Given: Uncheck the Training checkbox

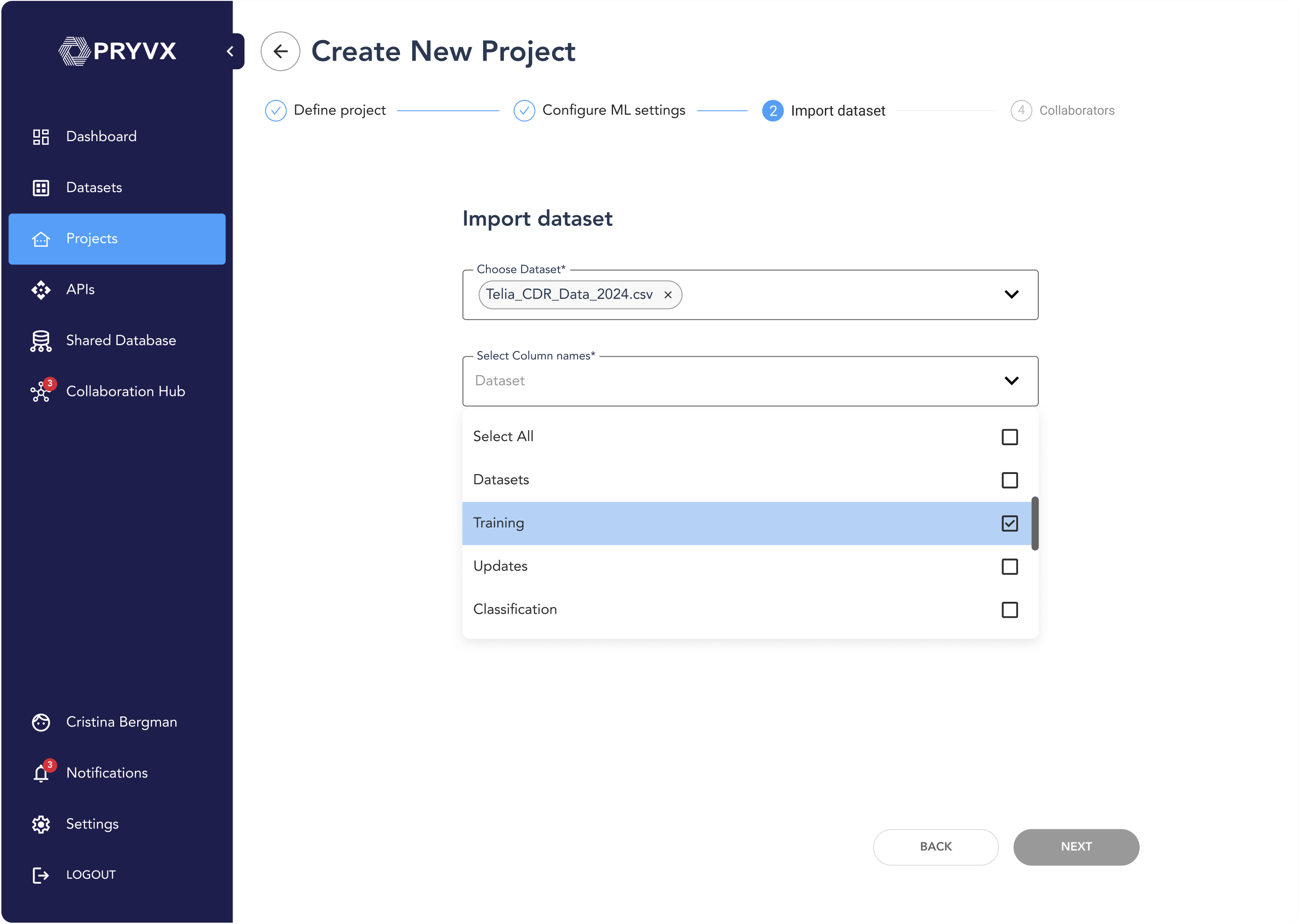Looking at the screenshot, I should tap(1010, 523).
